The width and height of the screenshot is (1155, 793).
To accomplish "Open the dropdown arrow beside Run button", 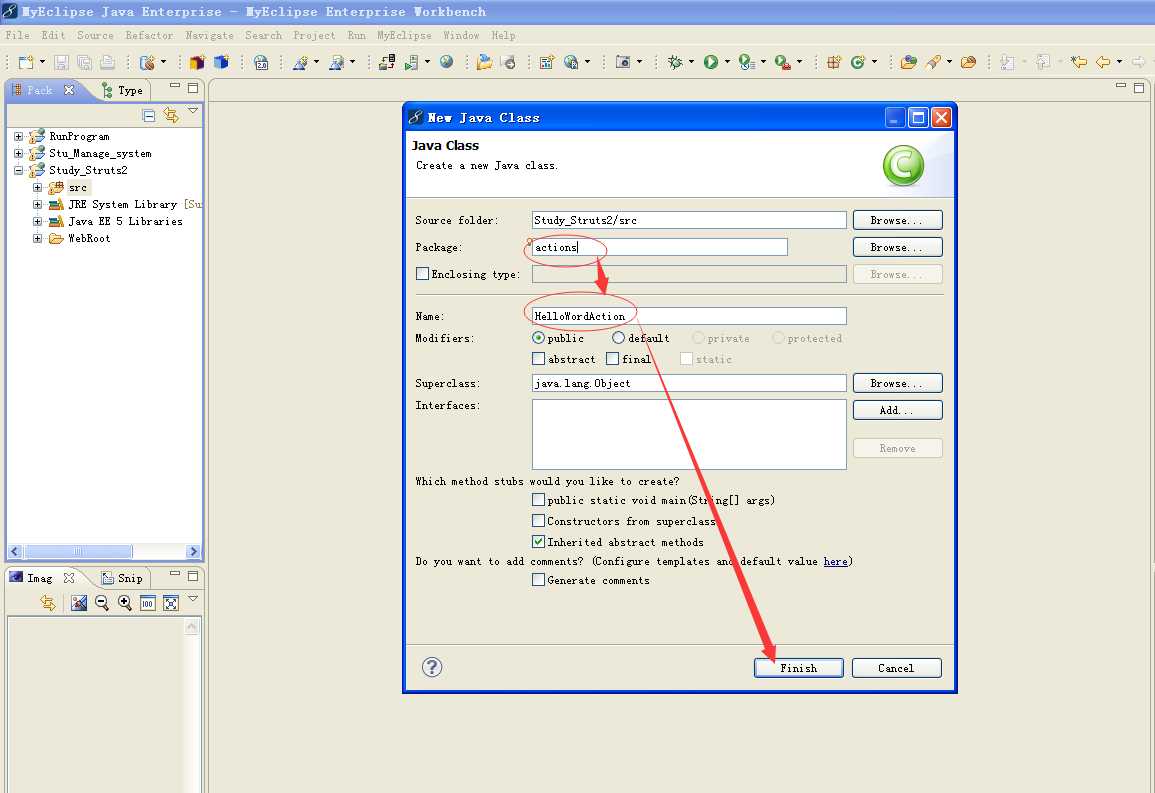I will coord(727,63).
